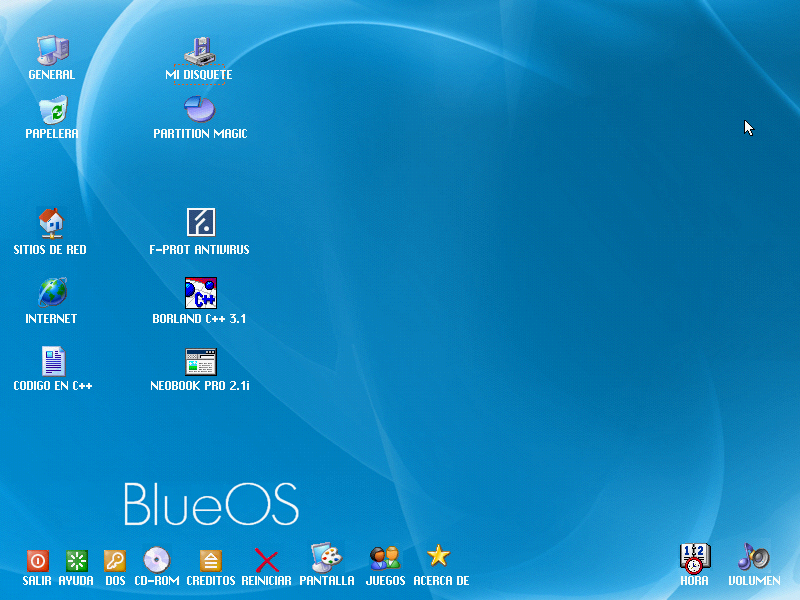Click the PANTALLA text label
800x600 pixels.
click(x=327, y=581)
